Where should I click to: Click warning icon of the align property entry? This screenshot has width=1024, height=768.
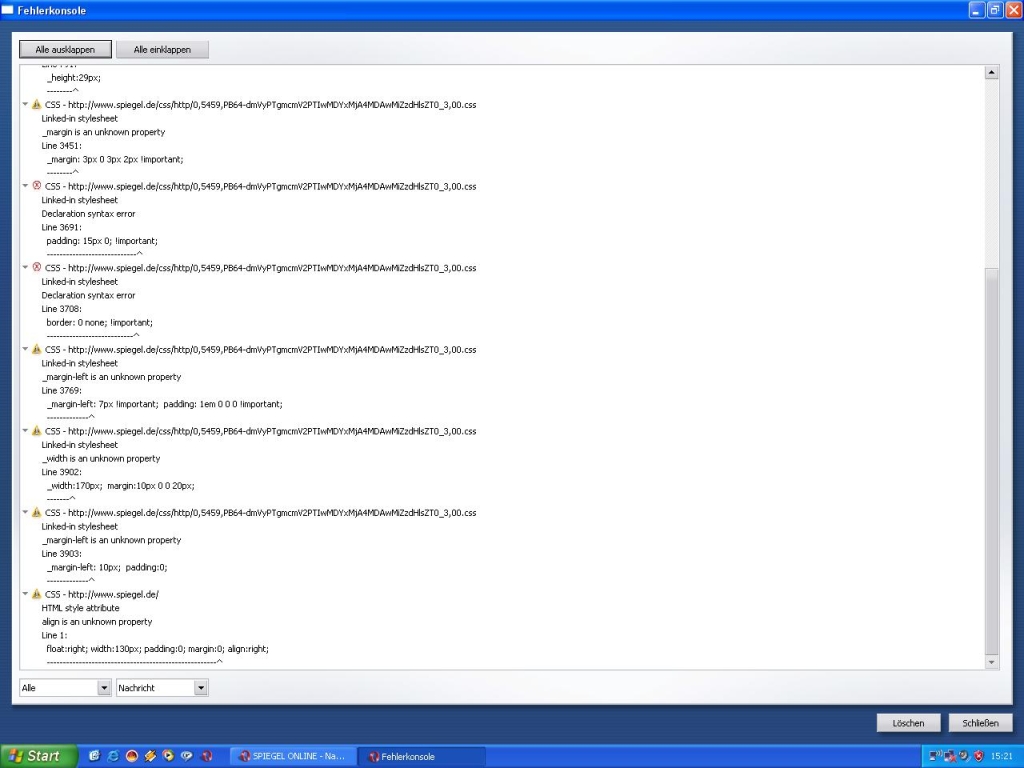(37, 594)
